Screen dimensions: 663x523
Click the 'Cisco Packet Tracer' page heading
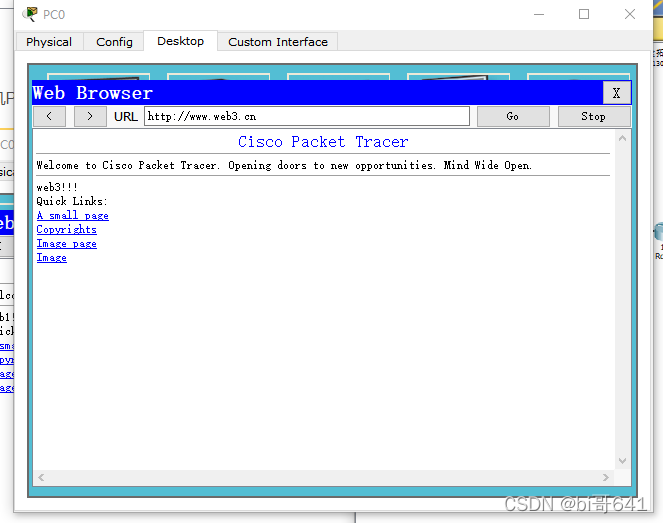(323, 142)
